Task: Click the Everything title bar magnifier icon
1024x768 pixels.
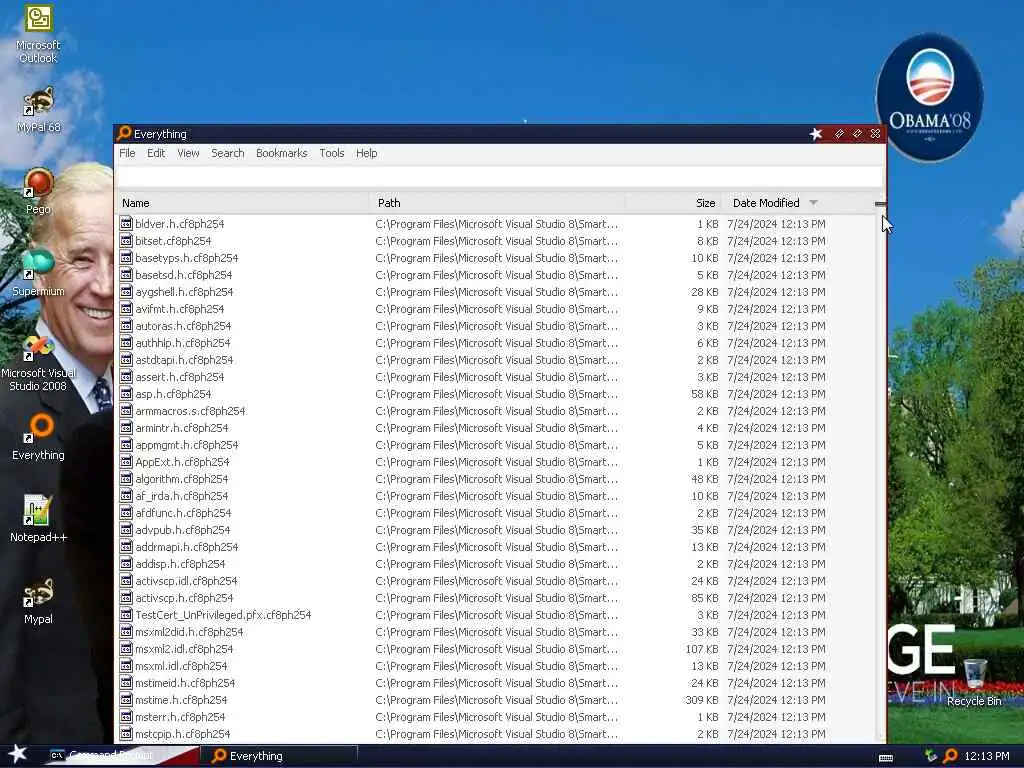Action: click(124, 133)
